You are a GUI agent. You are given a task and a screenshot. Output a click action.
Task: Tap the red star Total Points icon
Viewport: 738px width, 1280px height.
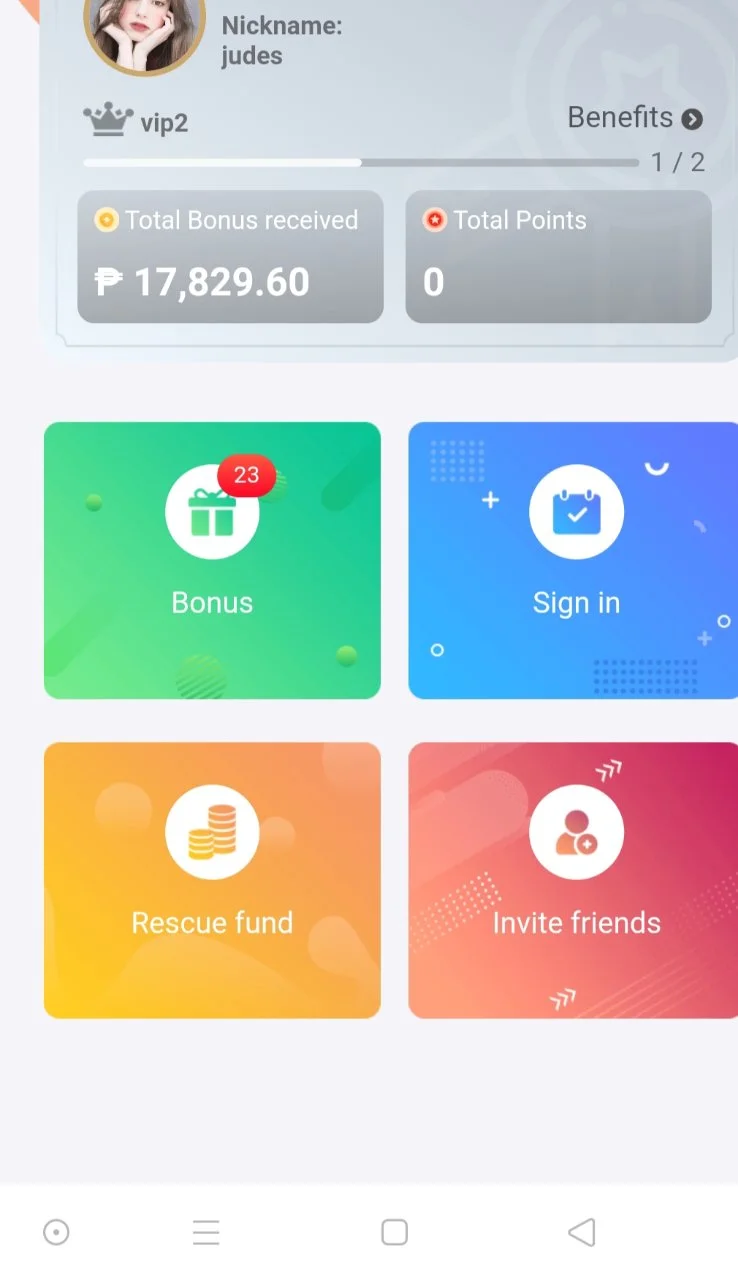(x=434, y=220)
